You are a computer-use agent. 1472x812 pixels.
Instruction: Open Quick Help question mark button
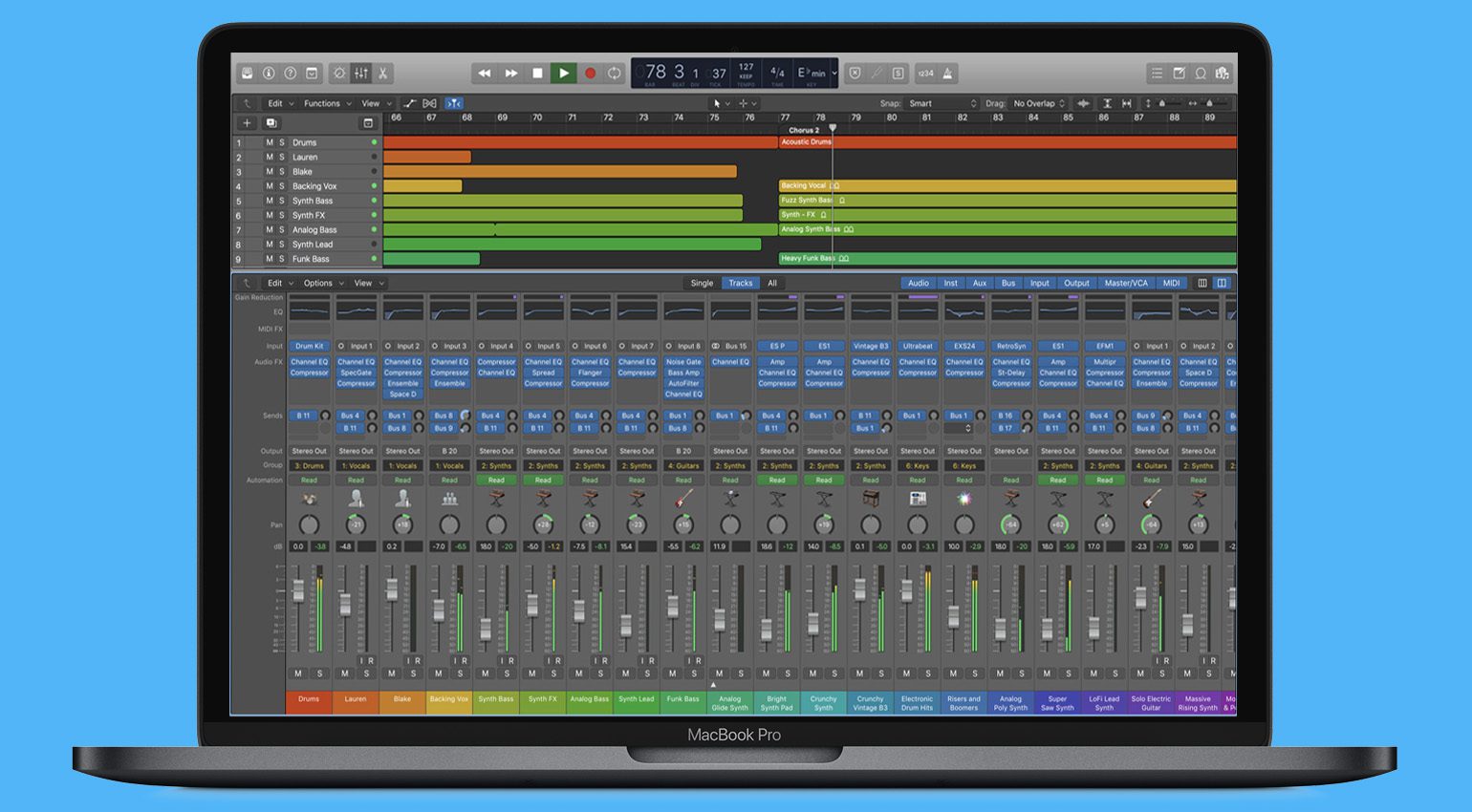pos(291,74)
